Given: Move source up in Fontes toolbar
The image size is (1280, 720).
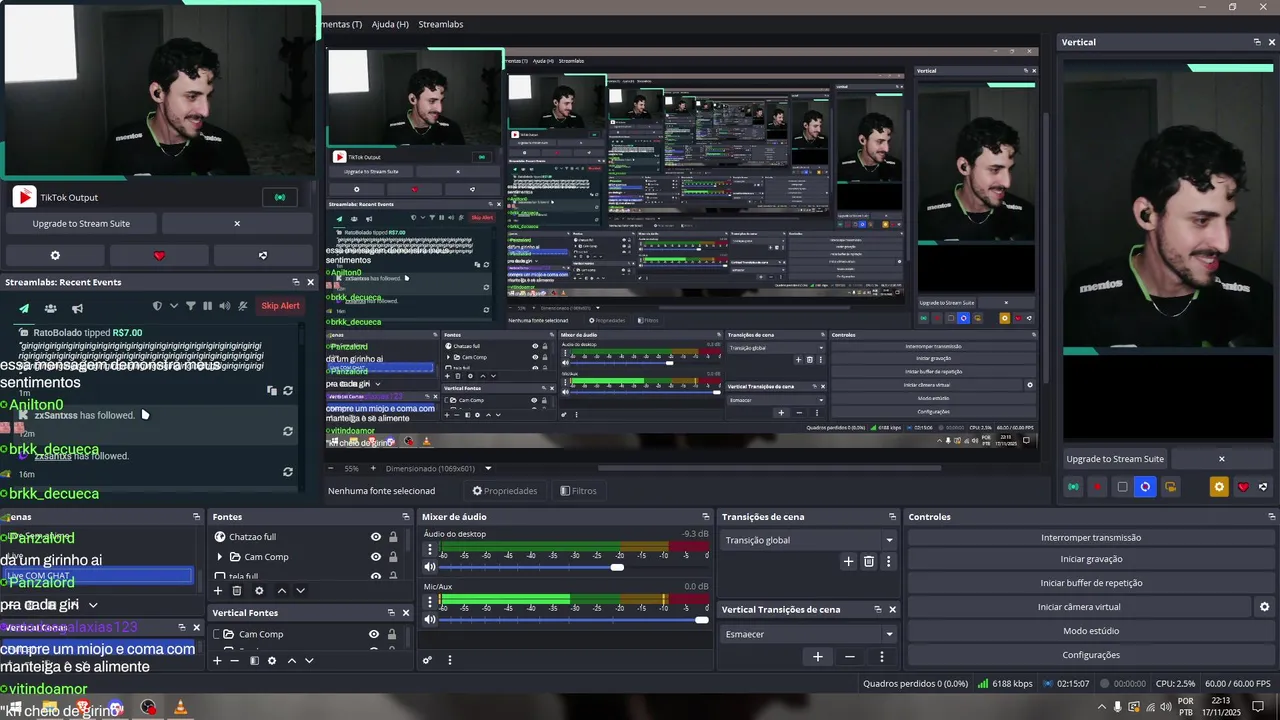Looking at the screenshot, I should [x=281, y=591].
